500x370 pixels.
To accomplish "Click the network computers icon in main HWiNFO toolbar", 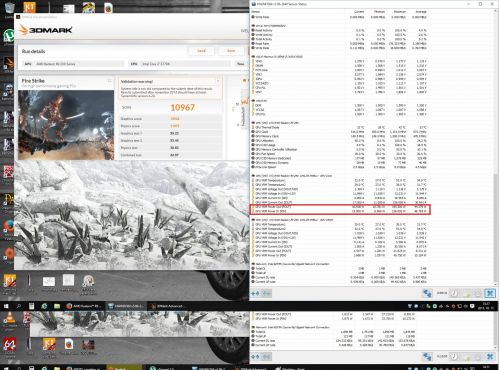I will (427, 293).
